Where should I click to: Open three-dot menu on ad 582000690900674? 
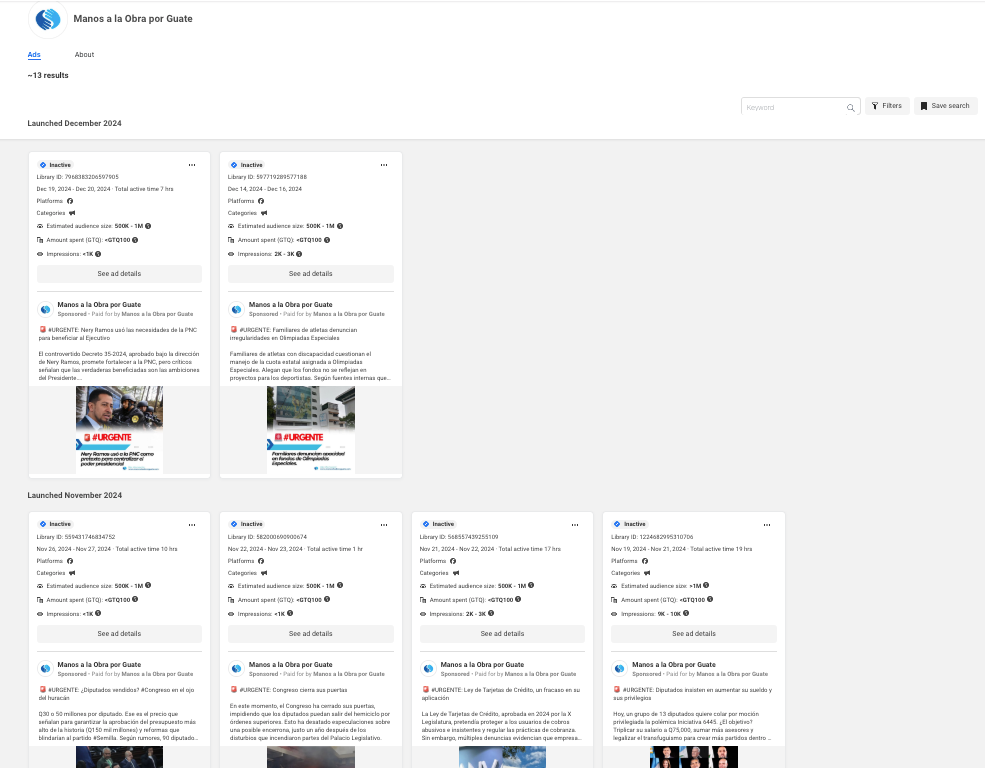point(384,525)
